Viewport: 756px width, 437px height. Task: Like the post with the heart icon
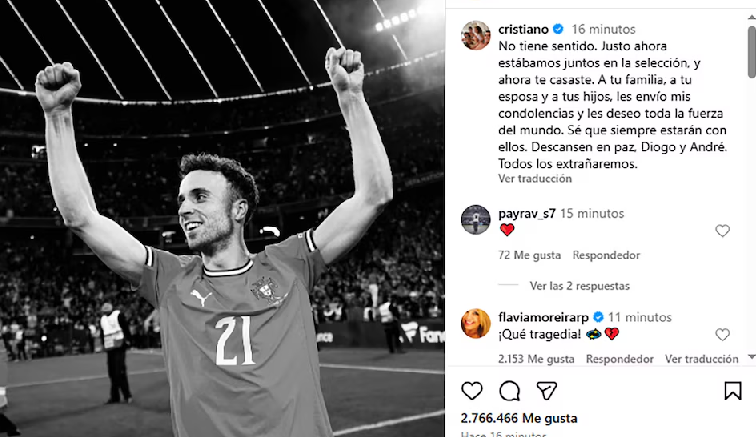tap(472, 391)
